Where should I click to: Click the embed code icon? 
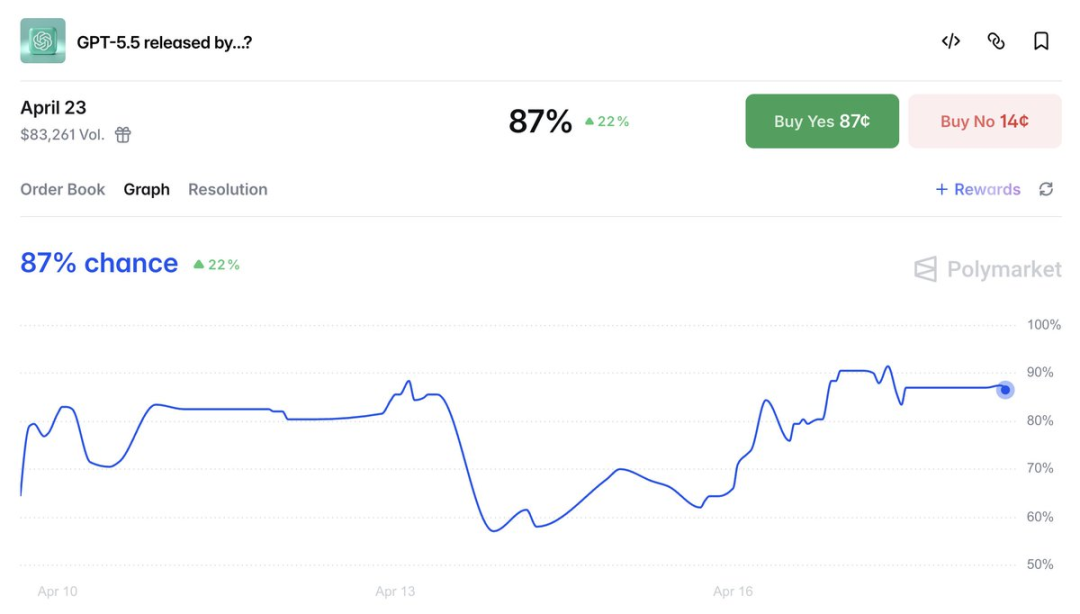[x=950, y=41]
